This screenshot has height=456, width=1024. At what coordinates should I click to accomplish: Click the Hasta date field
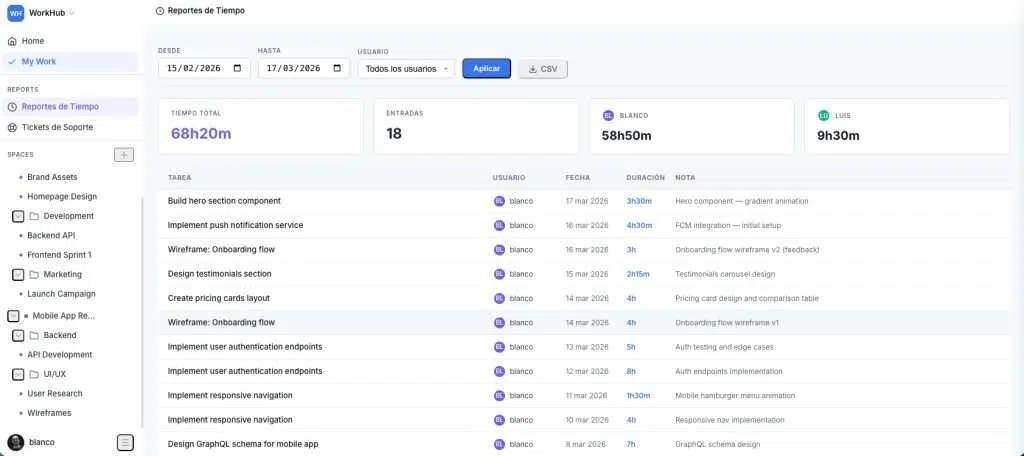pyautogui.click(x=304, y=68)
